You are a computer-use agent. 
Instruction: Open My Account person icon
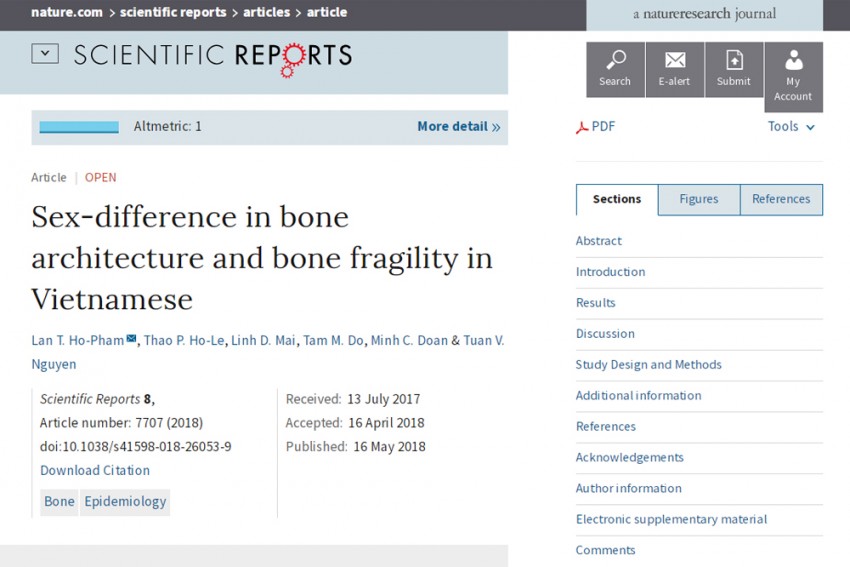click(x=794, y=60)
